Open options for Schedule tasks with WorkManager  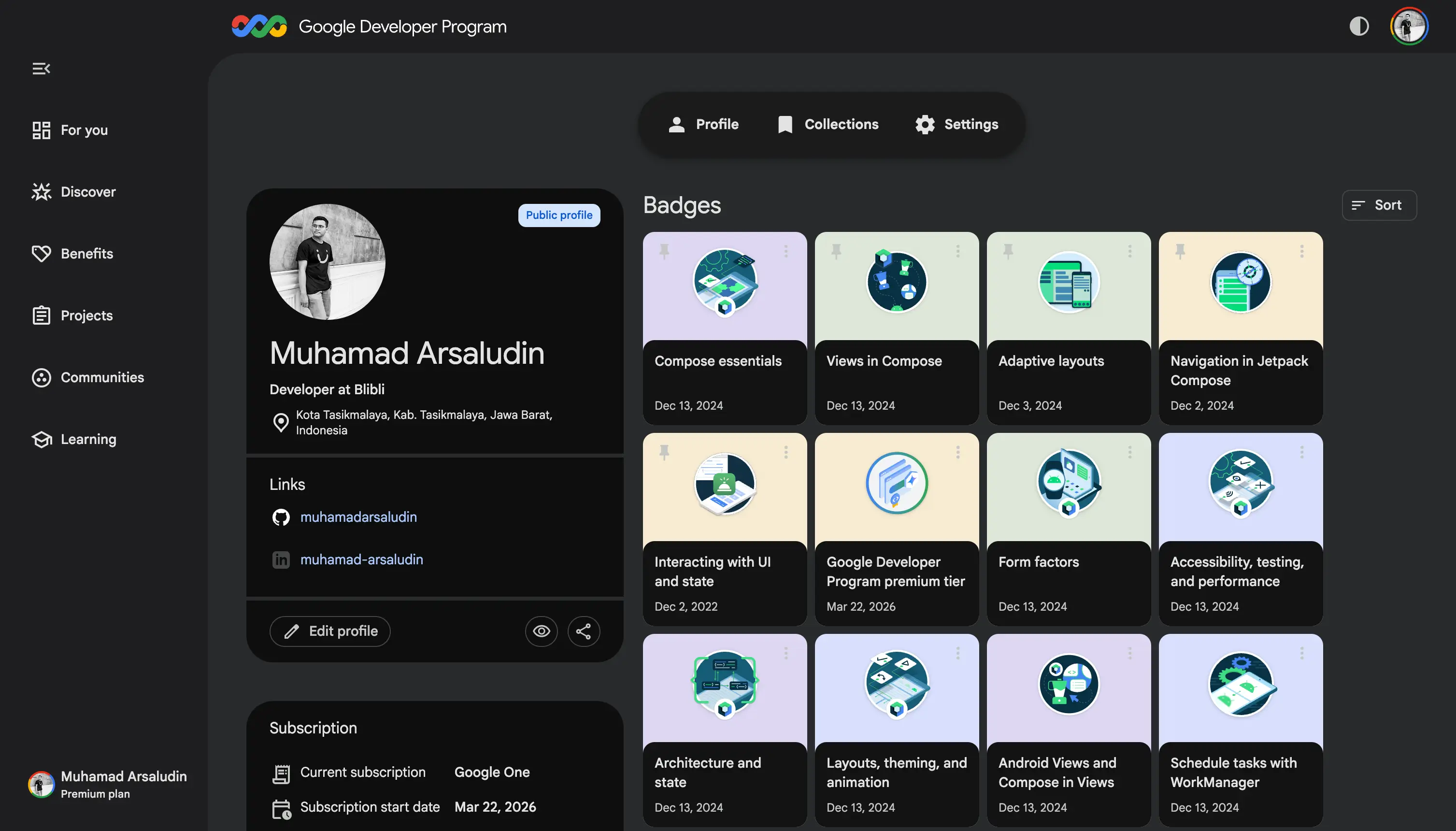point(1301,653)
